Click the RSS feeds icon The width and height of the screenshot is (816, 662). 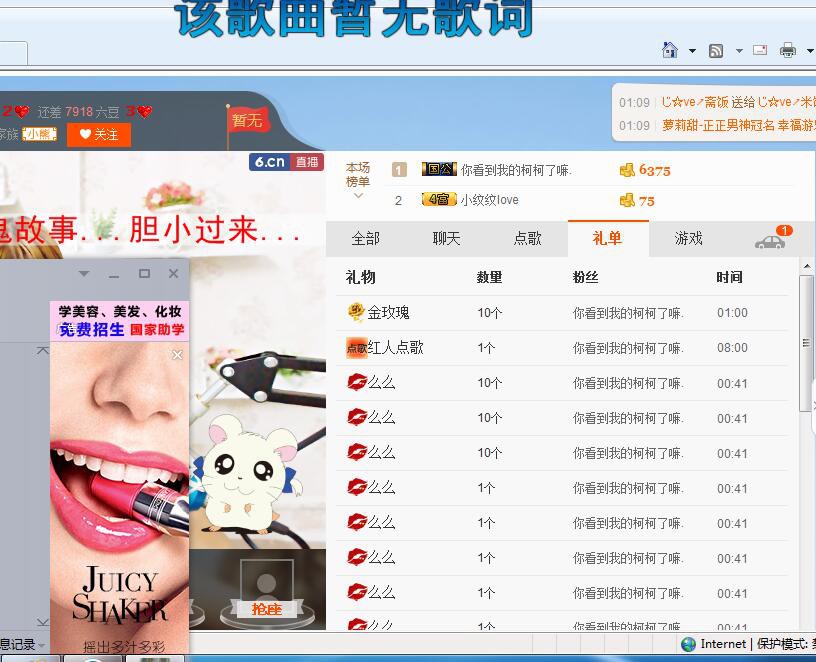[716, 50]
